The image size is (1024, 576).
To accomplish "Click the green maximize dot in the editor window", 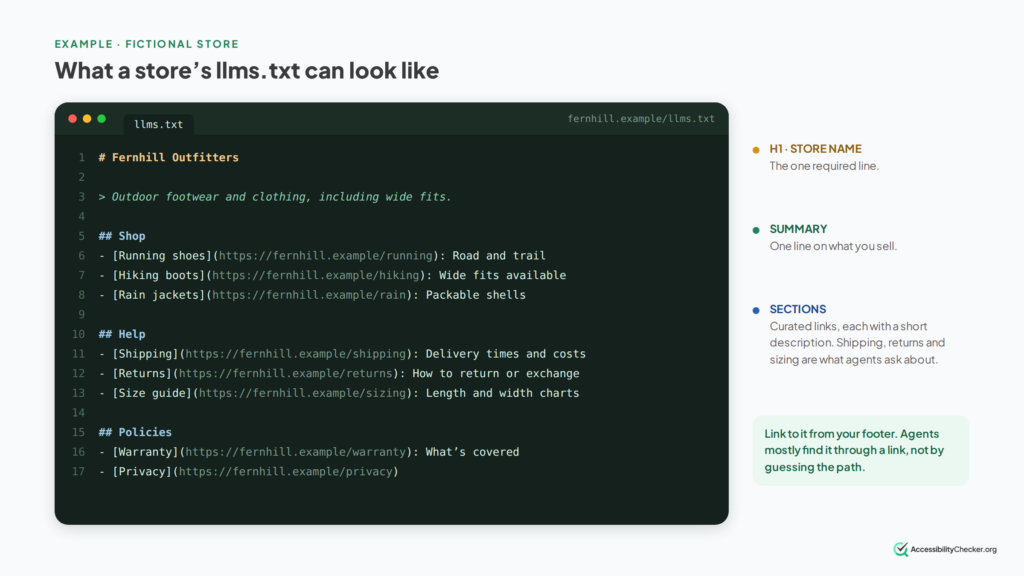I will click(x=101, y=119).
